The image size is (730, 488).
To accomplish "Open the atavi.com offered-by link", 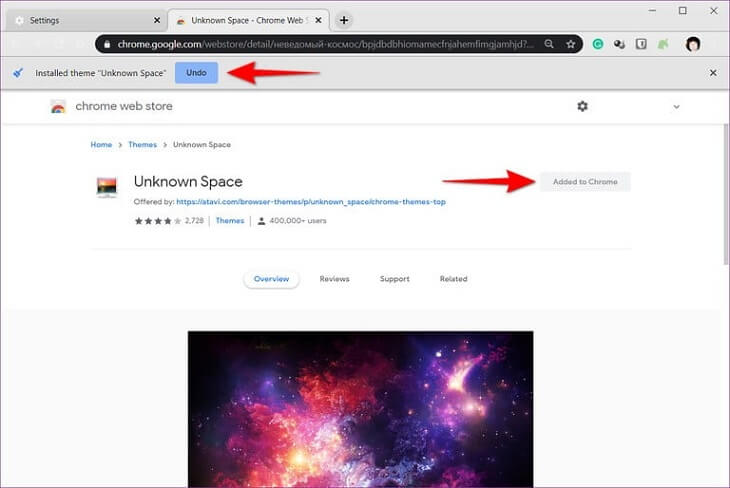I will [311, 202].
